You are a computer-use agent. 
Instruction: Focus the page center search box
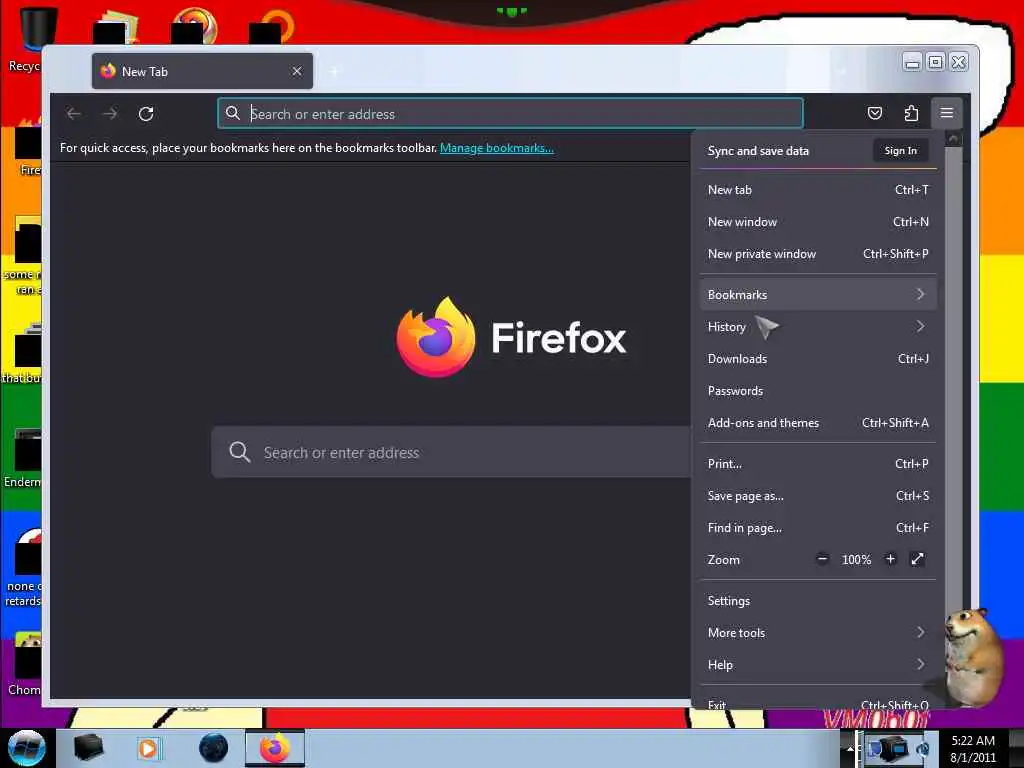pos(451,452)
